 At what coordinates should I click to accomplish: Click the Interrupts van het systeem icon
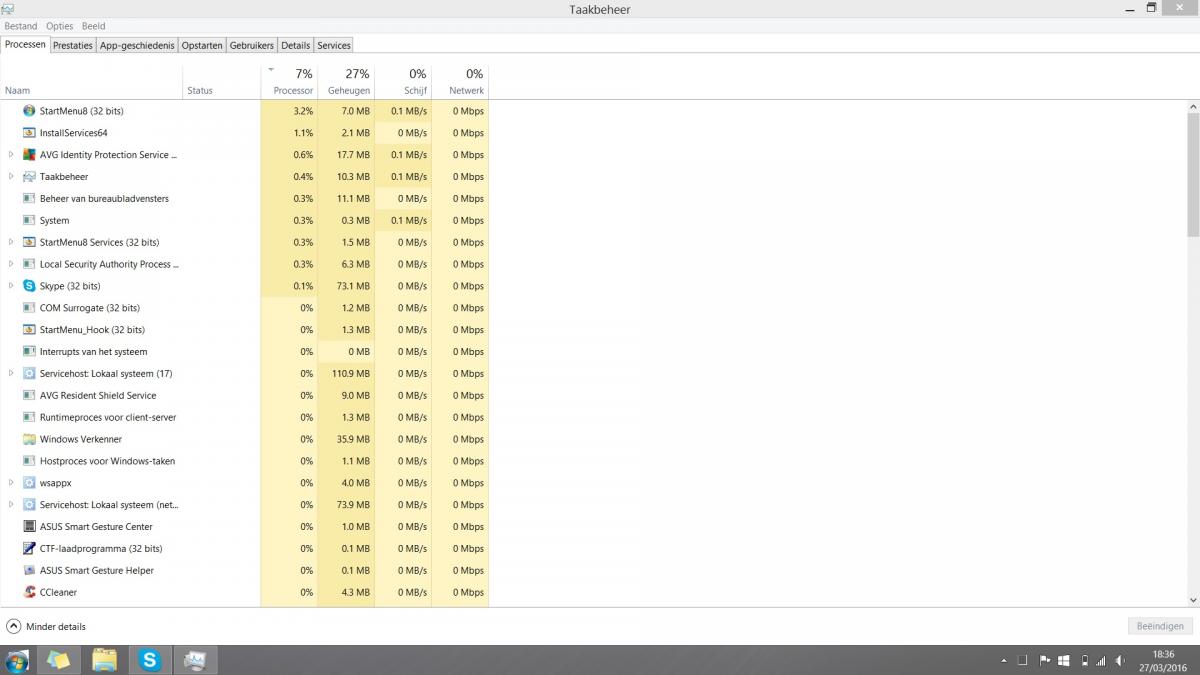point(29,352)
